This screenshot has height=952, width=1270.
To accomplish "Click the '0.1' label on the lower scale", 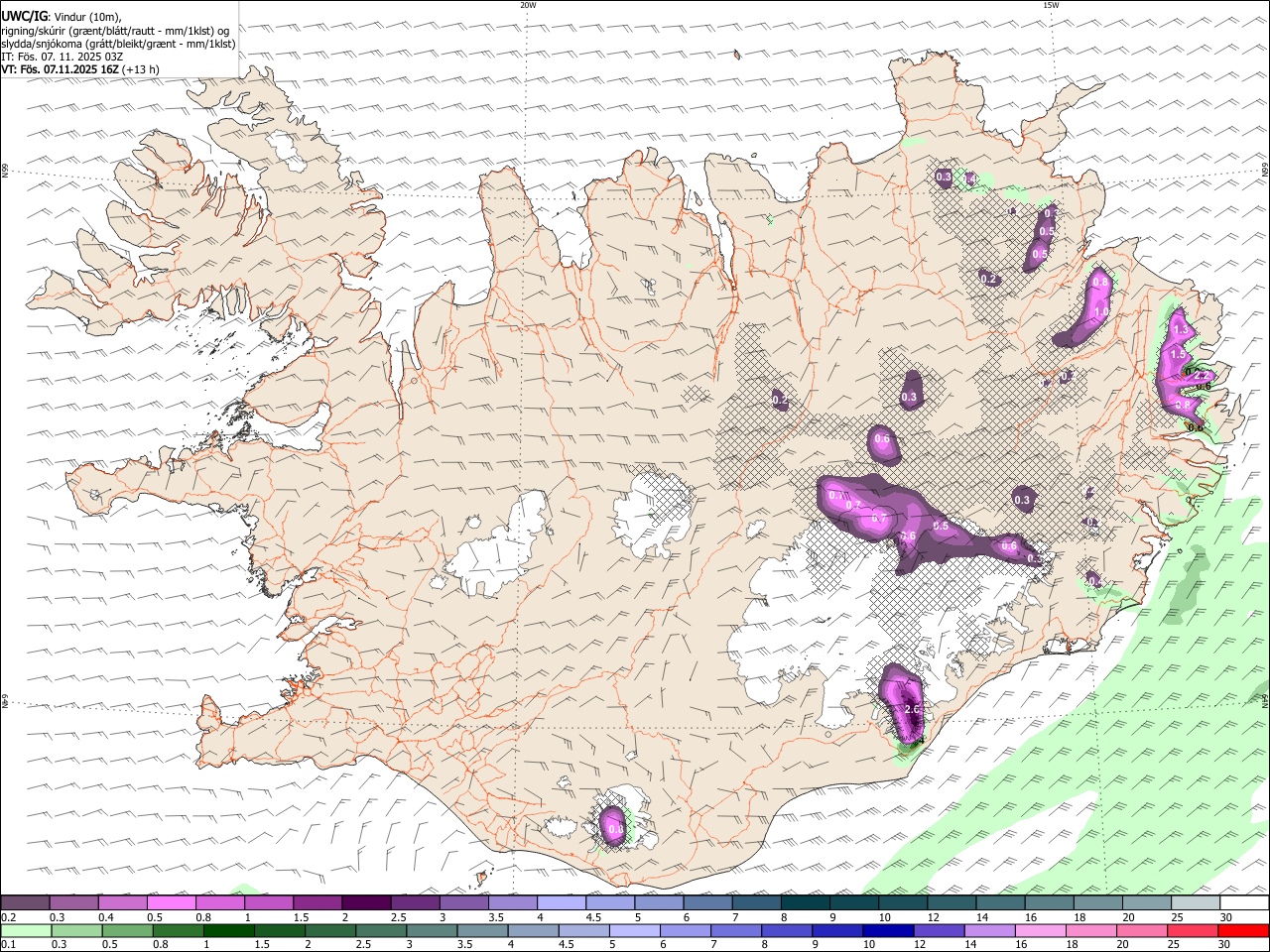I will pos(9,945).
